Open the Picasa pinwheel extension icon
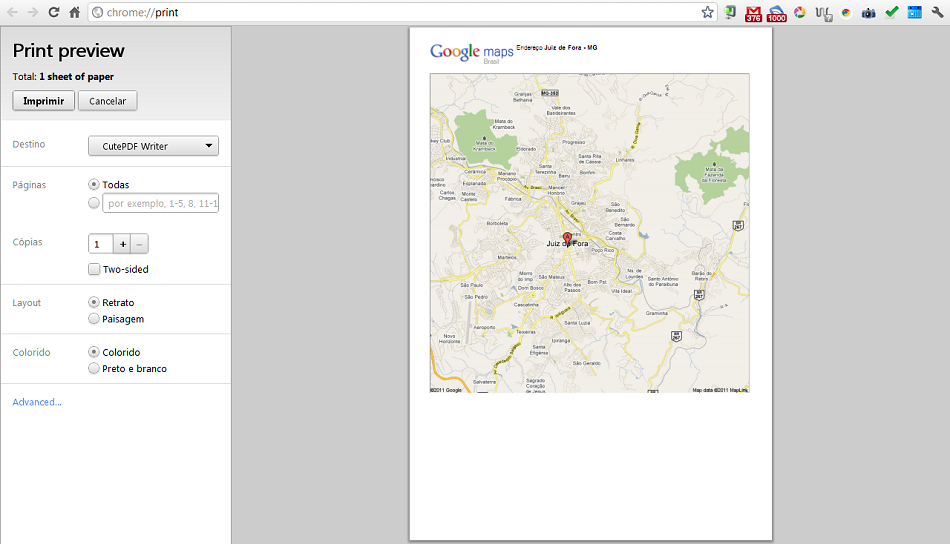Image resolution: width=950 pixels, height=544 pixels. (x=800, y=13)
